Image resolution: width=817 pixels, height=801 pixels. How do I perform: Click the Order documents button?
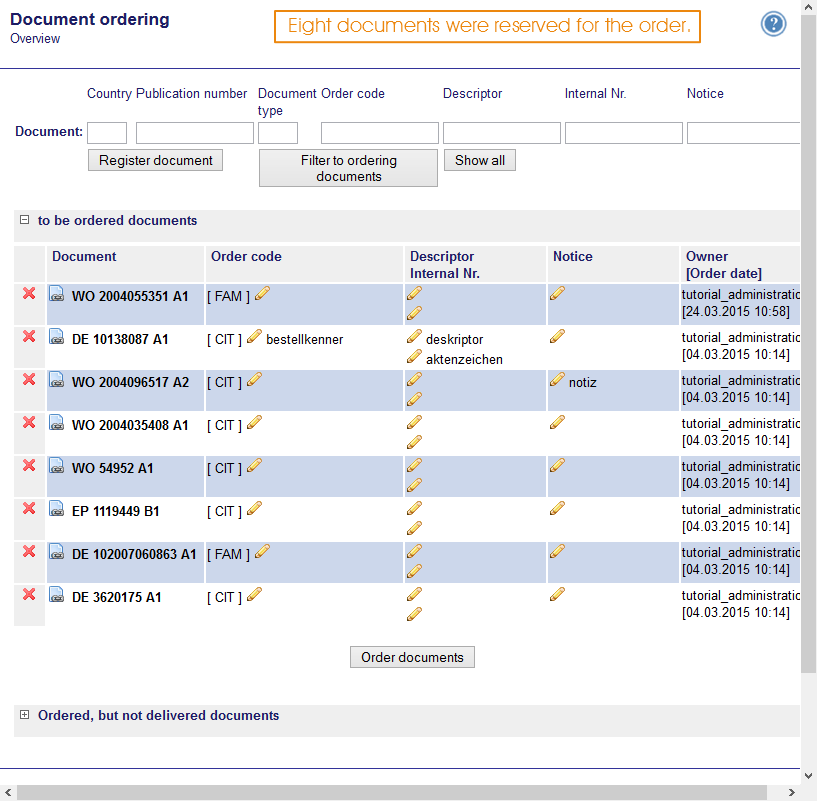coord(412,657)
